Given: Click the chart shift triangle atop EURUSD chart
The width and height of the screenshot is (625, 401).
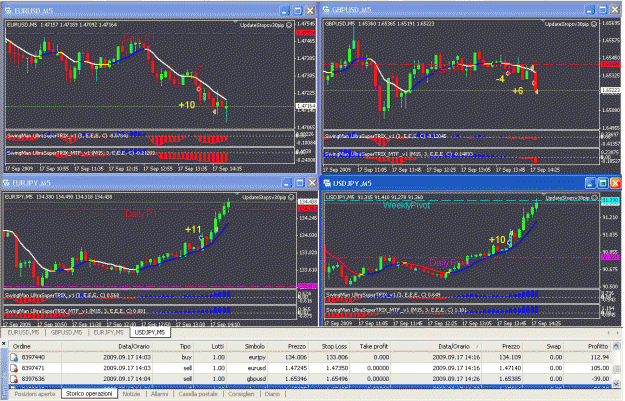Looking at the screenshot, I should pyautogui.click(x=235, y=22).
